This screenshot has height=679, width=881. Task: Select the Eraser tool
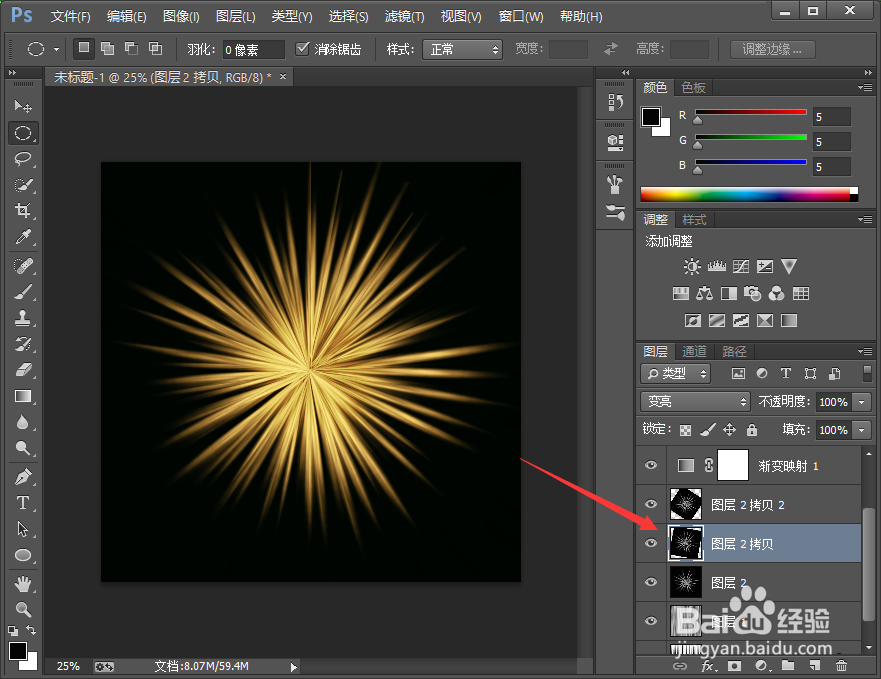tap(22, 370)
